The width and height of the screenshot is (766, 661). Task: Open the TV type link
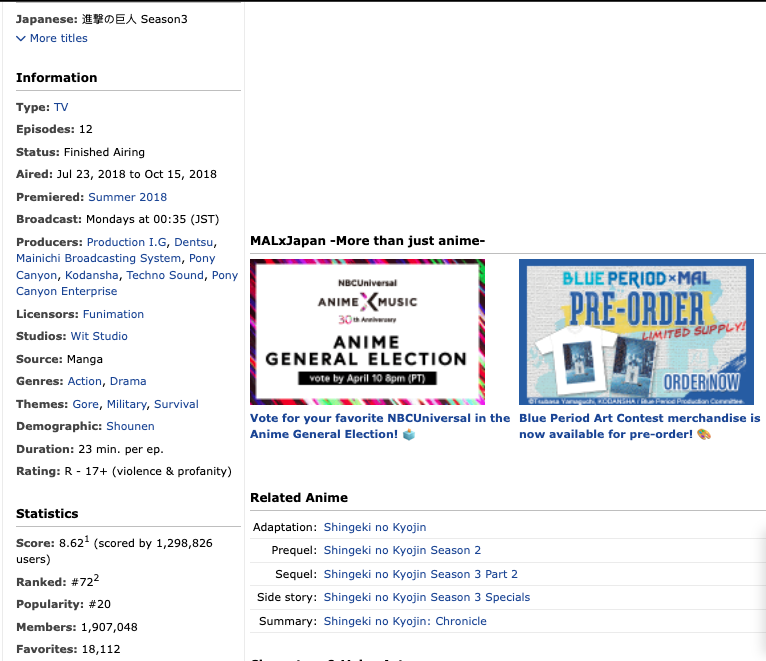coord(61,107)
